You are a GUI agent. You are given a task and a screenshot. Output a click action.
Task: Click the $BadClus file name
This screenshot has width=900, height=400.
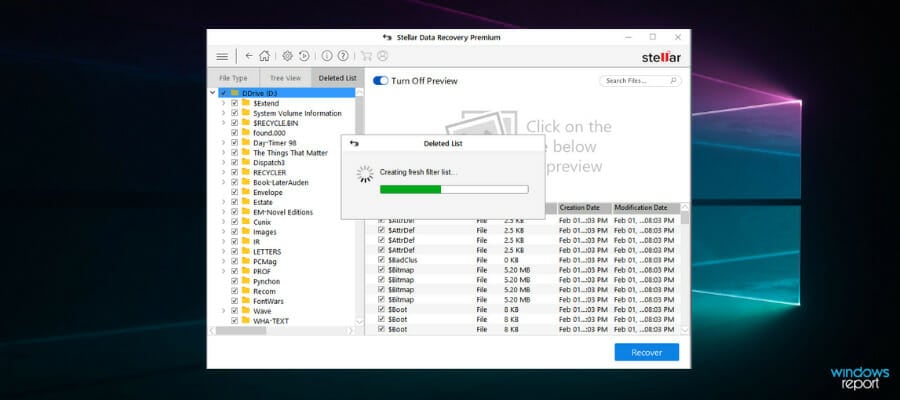(401, 259)
